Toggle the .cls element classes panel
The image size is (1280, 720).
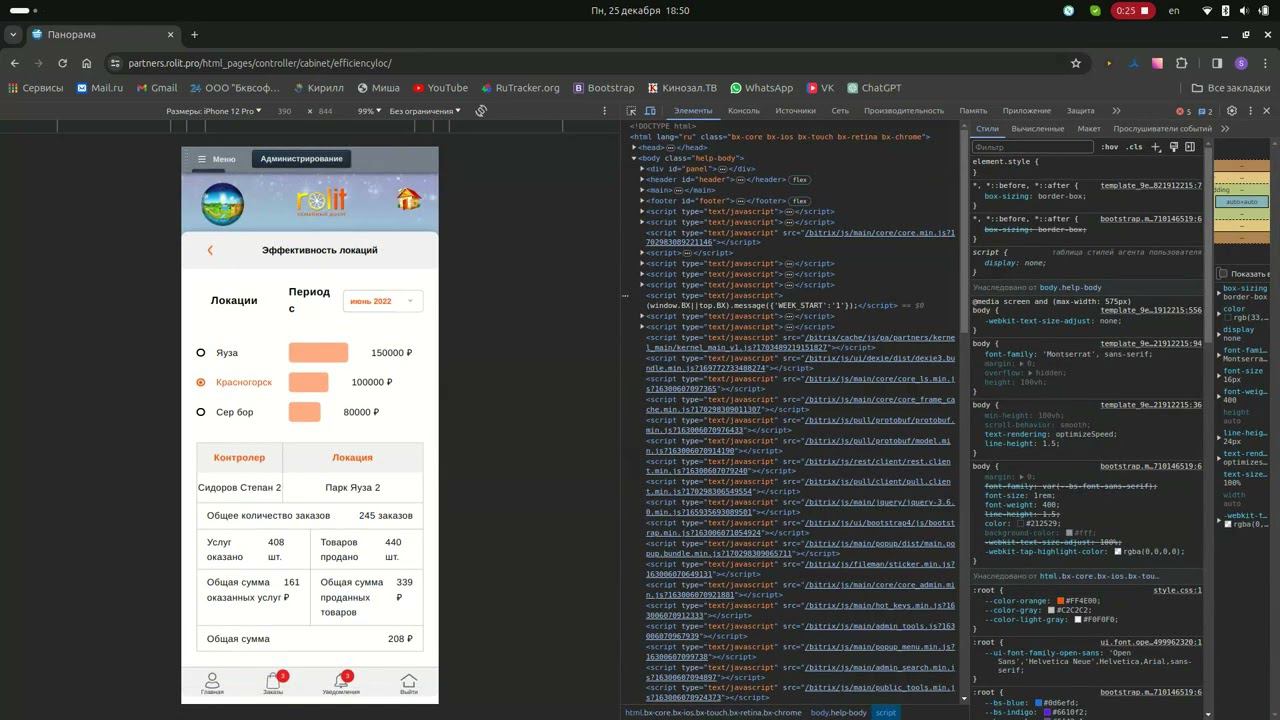(x=1134, y=147)
